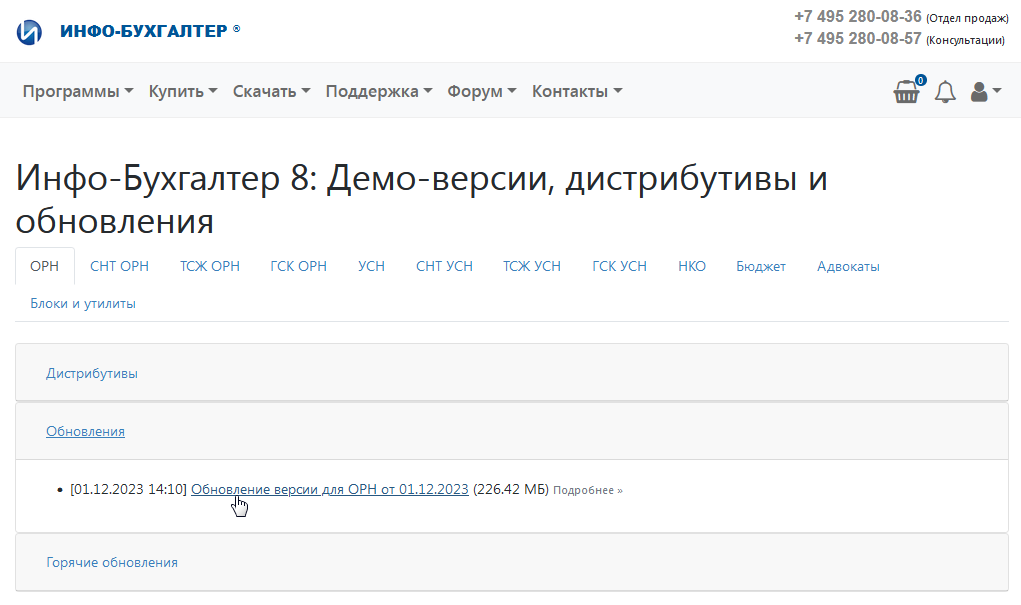Collapse the Обновления section

pyautogui.click(x=85, y=431)
